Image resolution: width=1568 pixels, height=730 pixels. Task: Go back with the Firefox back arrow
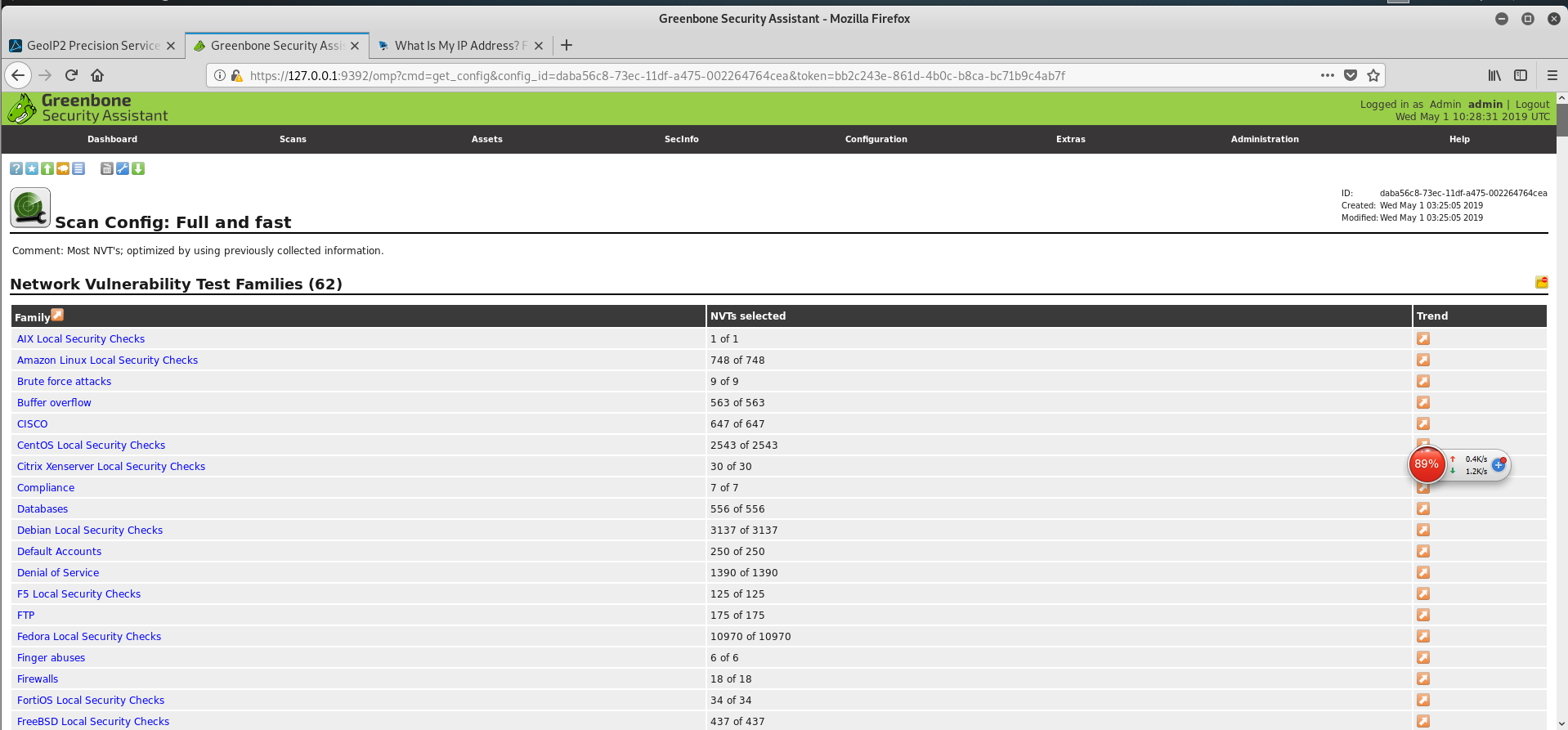pyautogui.click(x=18, y=75)
